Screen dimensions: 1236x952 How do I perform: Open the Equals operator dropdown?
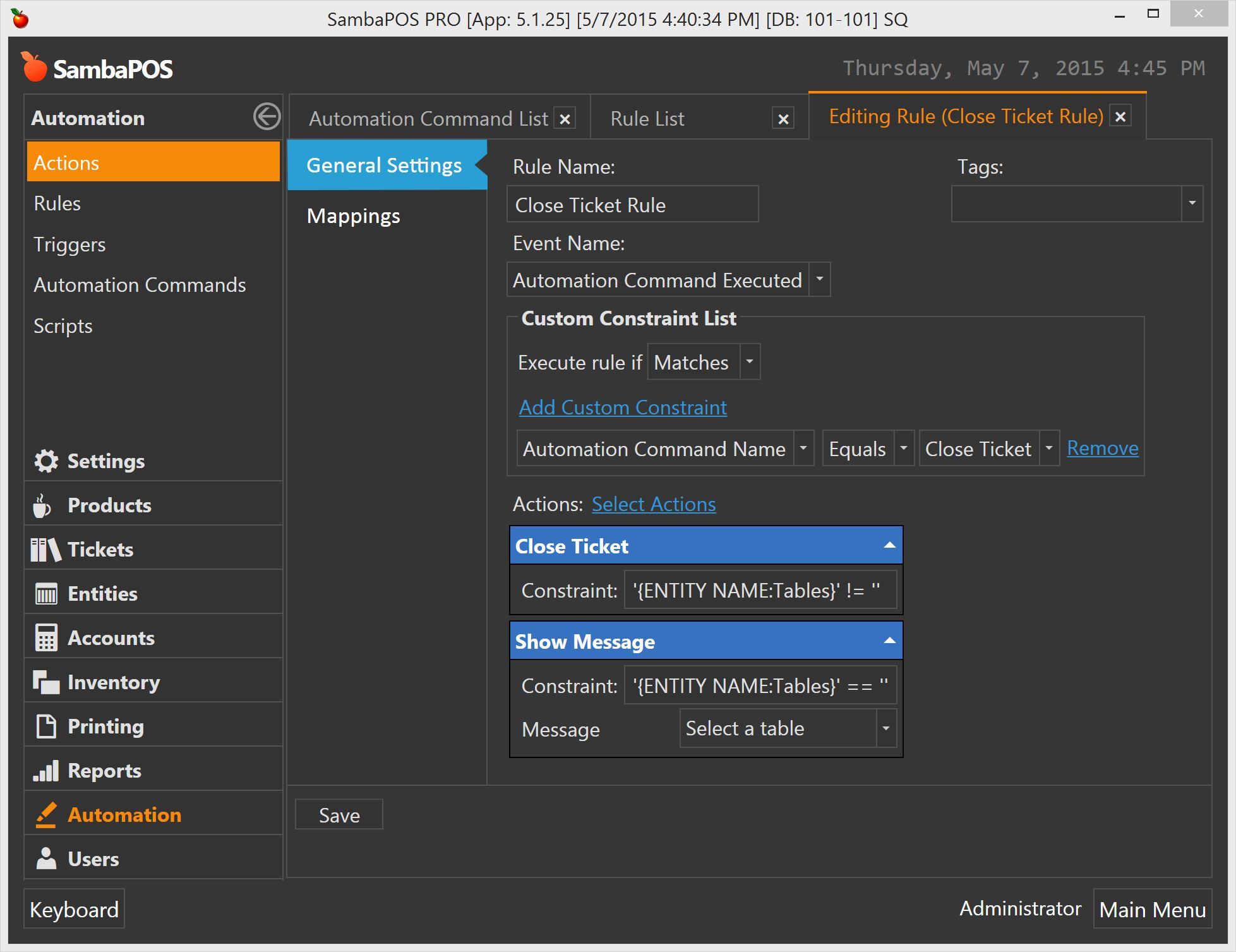click(x=903, y=449)
